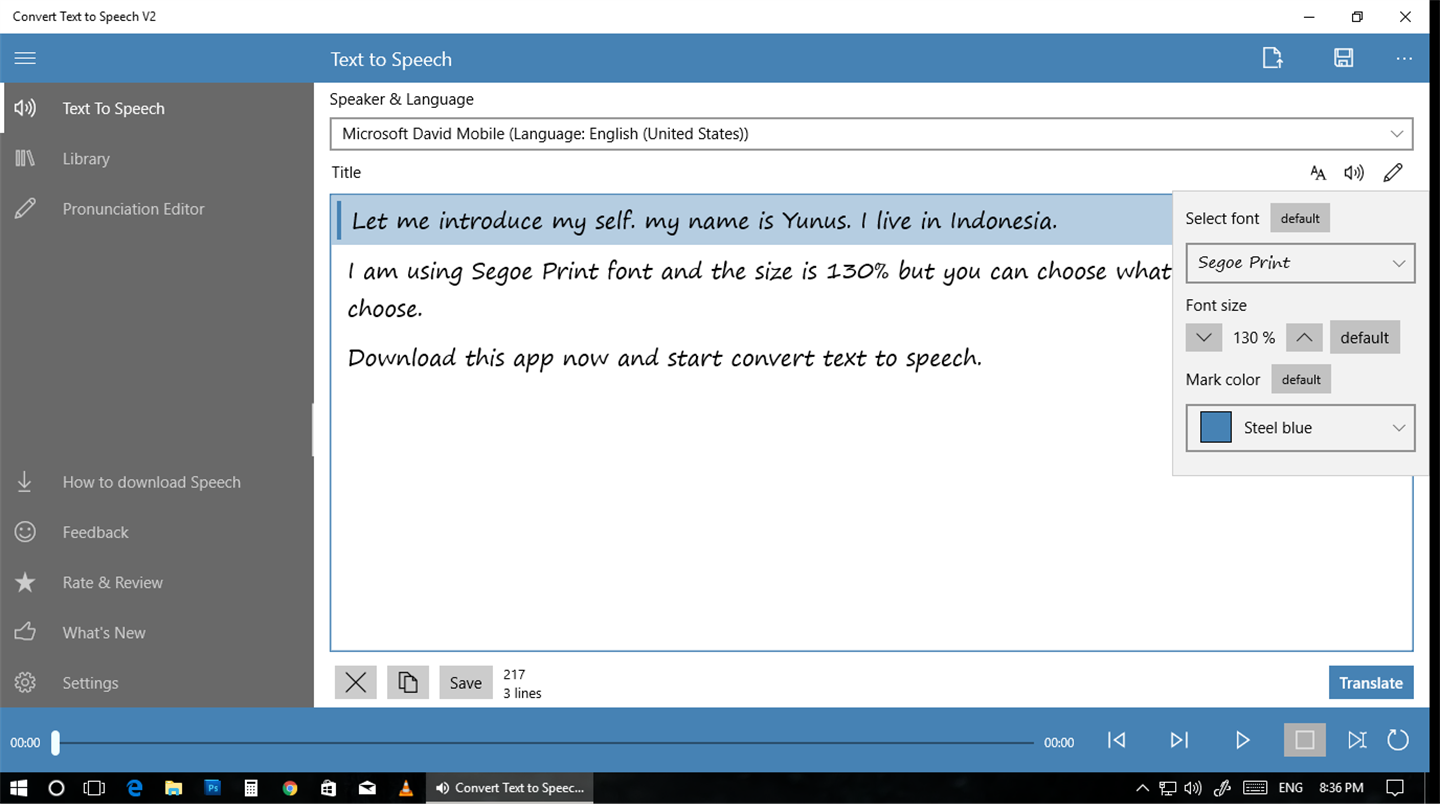The width and height of the screenshot is (1440, 804).
Task: Increase font size with up arrow
Action: 1304,337
